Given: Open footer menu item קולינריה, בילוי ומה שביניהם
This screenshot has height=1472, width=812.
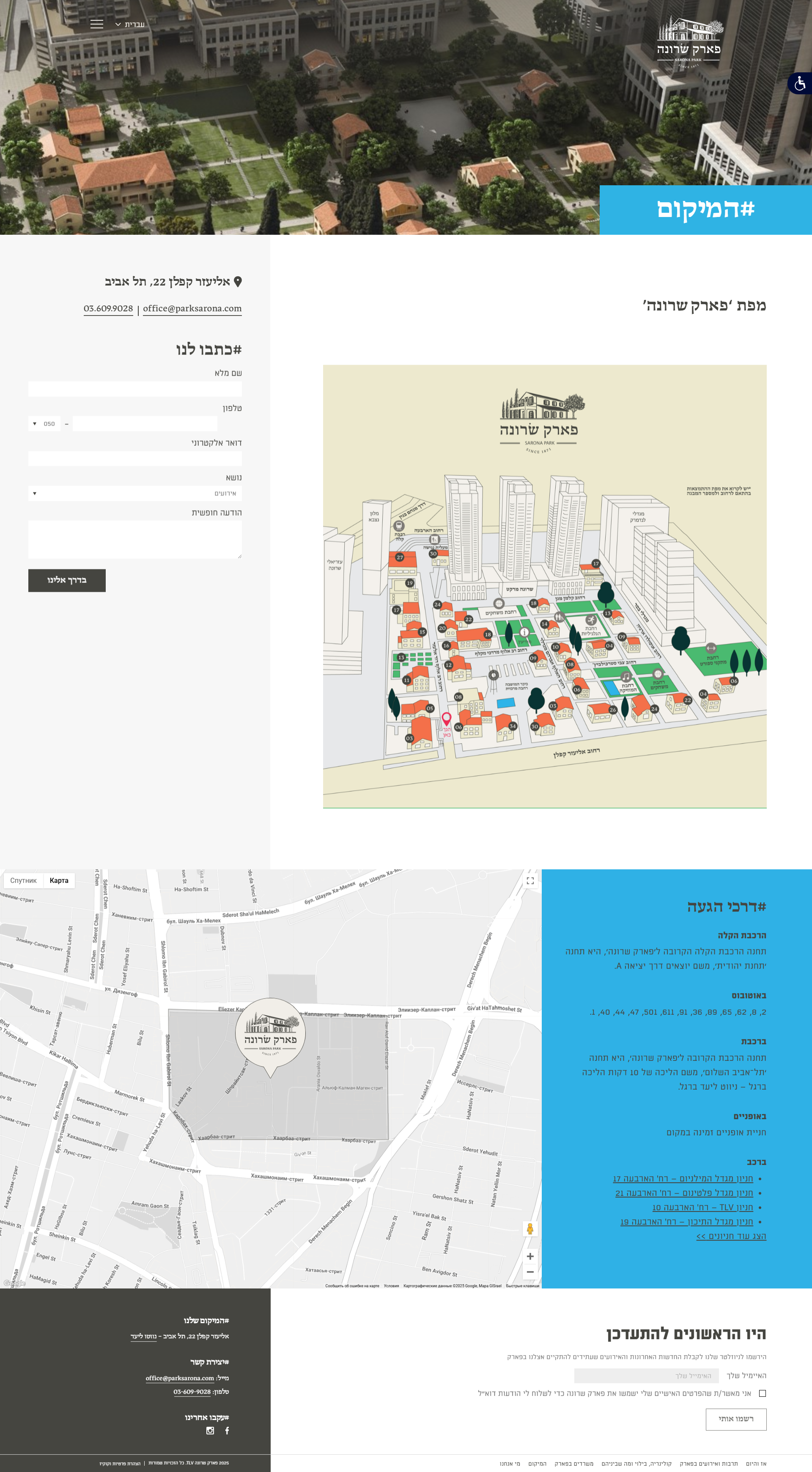Looking at the screenshot, I should [636, 1464].
